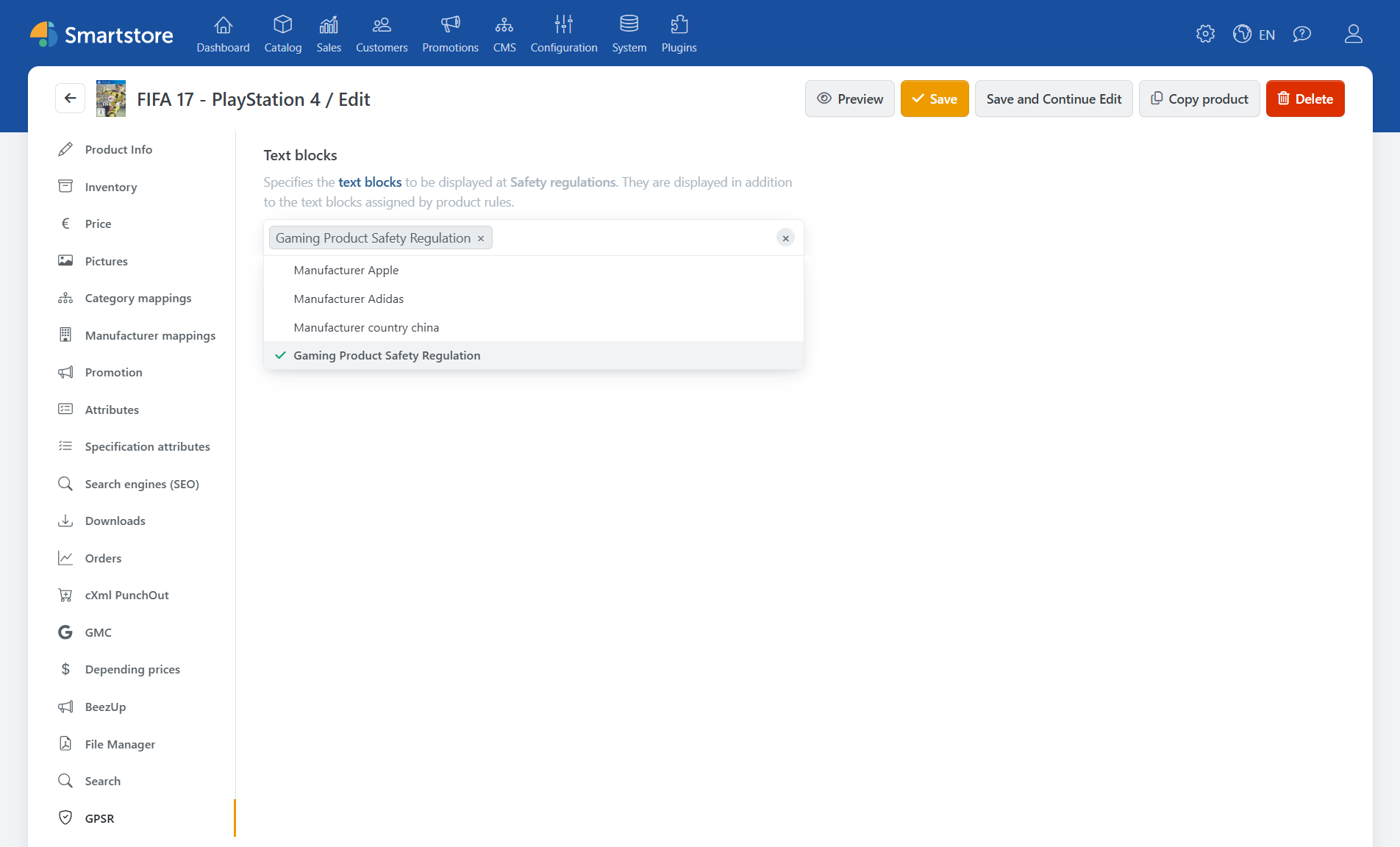Remove the Gaming Product Safety Regulation tag
The image size is (1400, 847).
(481, 237)
